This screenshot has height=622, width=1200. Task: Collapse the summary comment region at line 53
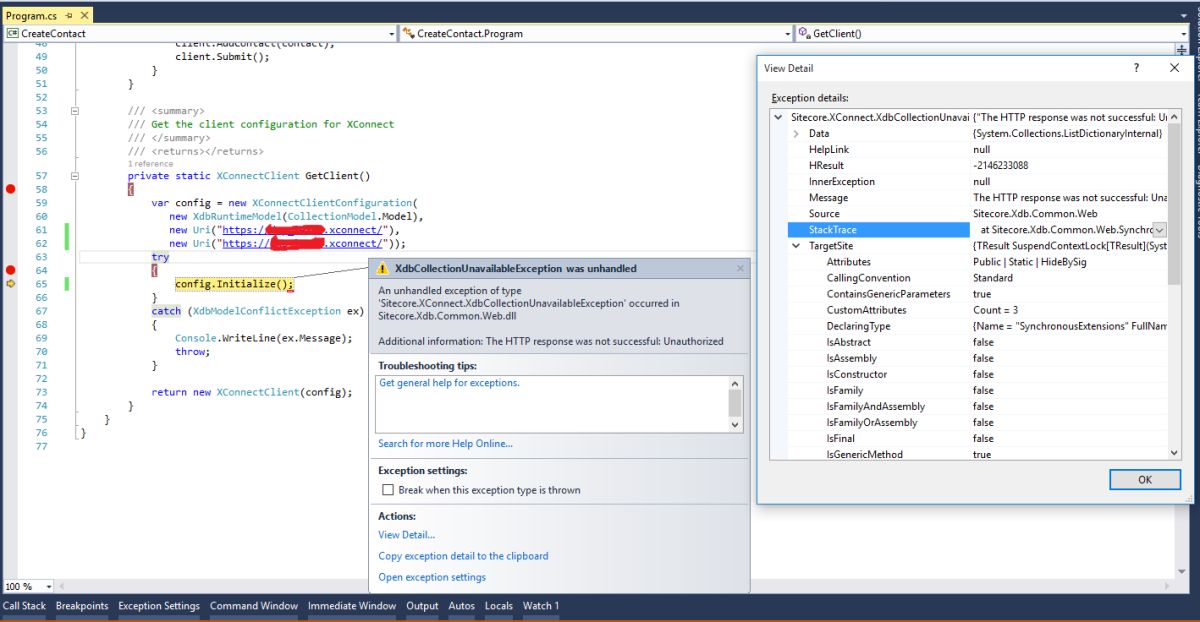pos(75,111)
